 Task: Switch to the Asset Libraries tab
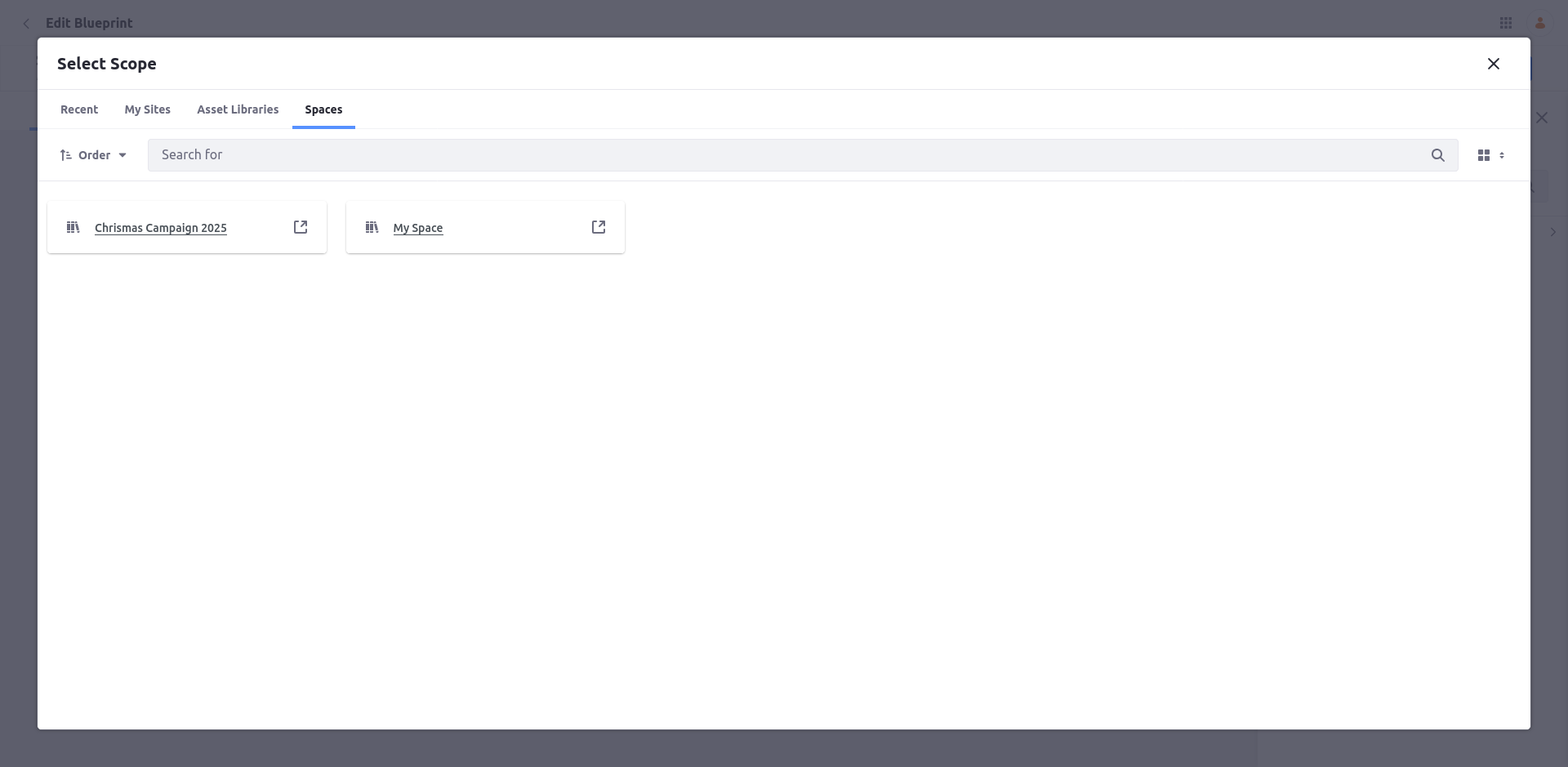[x=238, y=109]
